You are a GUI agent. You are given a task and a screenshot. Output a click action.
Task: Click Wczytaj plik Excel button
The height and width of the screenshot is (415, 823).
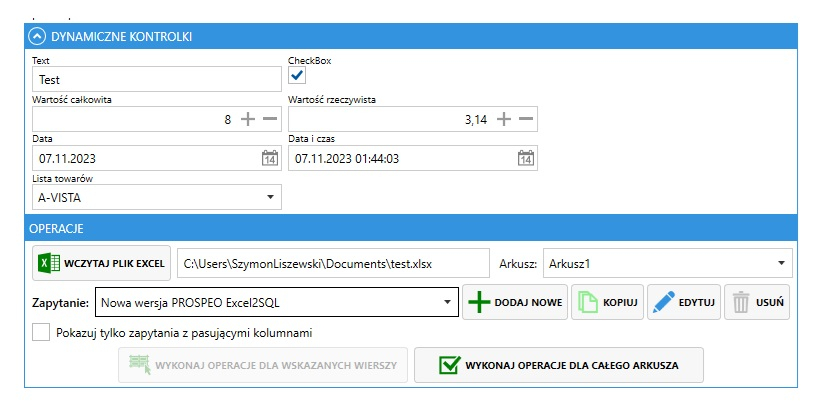point(102,263)
